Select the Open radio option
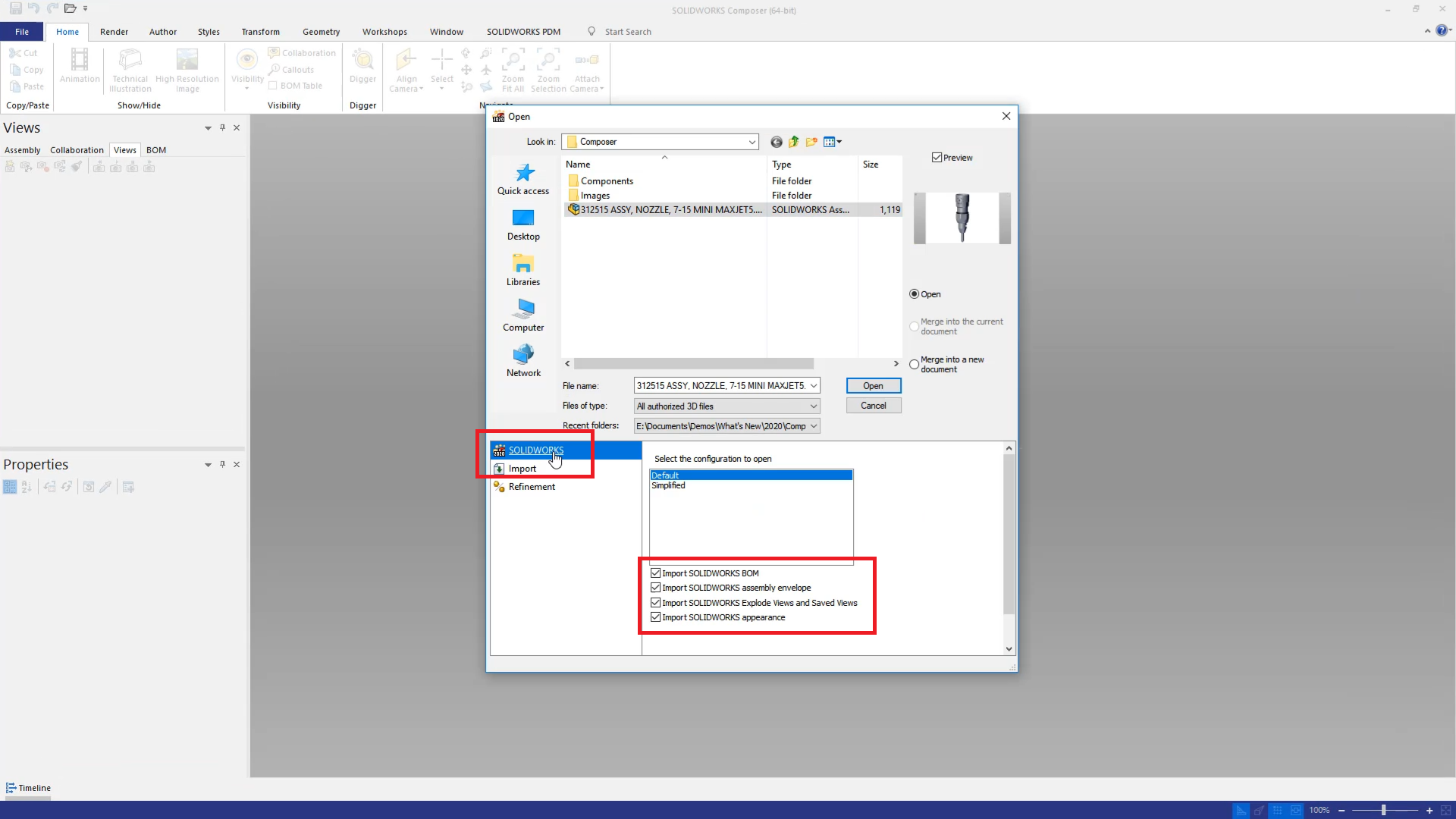 (x=915, y=294)
